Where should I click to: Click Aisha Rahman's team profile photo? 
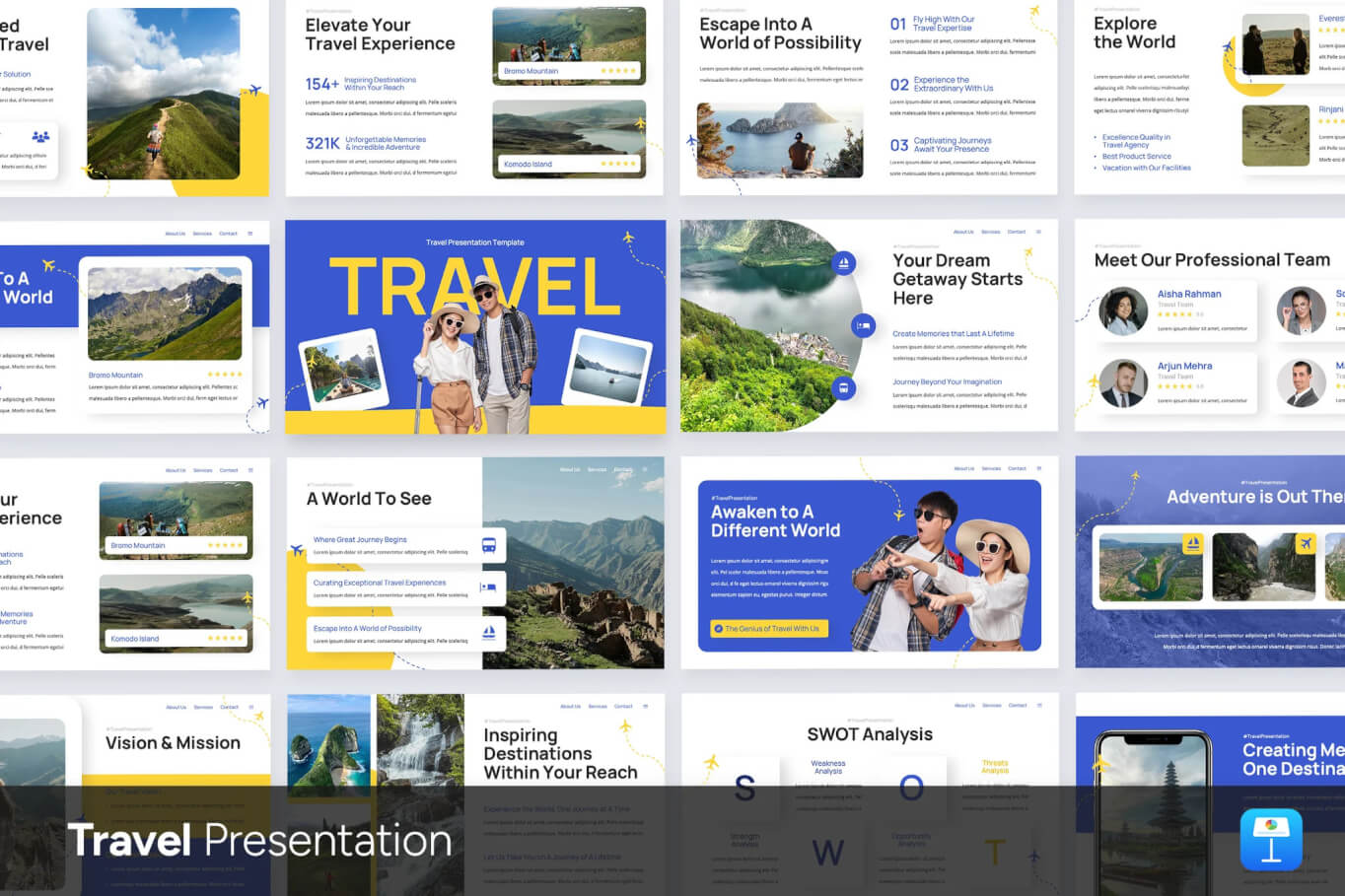(1123, 311)
